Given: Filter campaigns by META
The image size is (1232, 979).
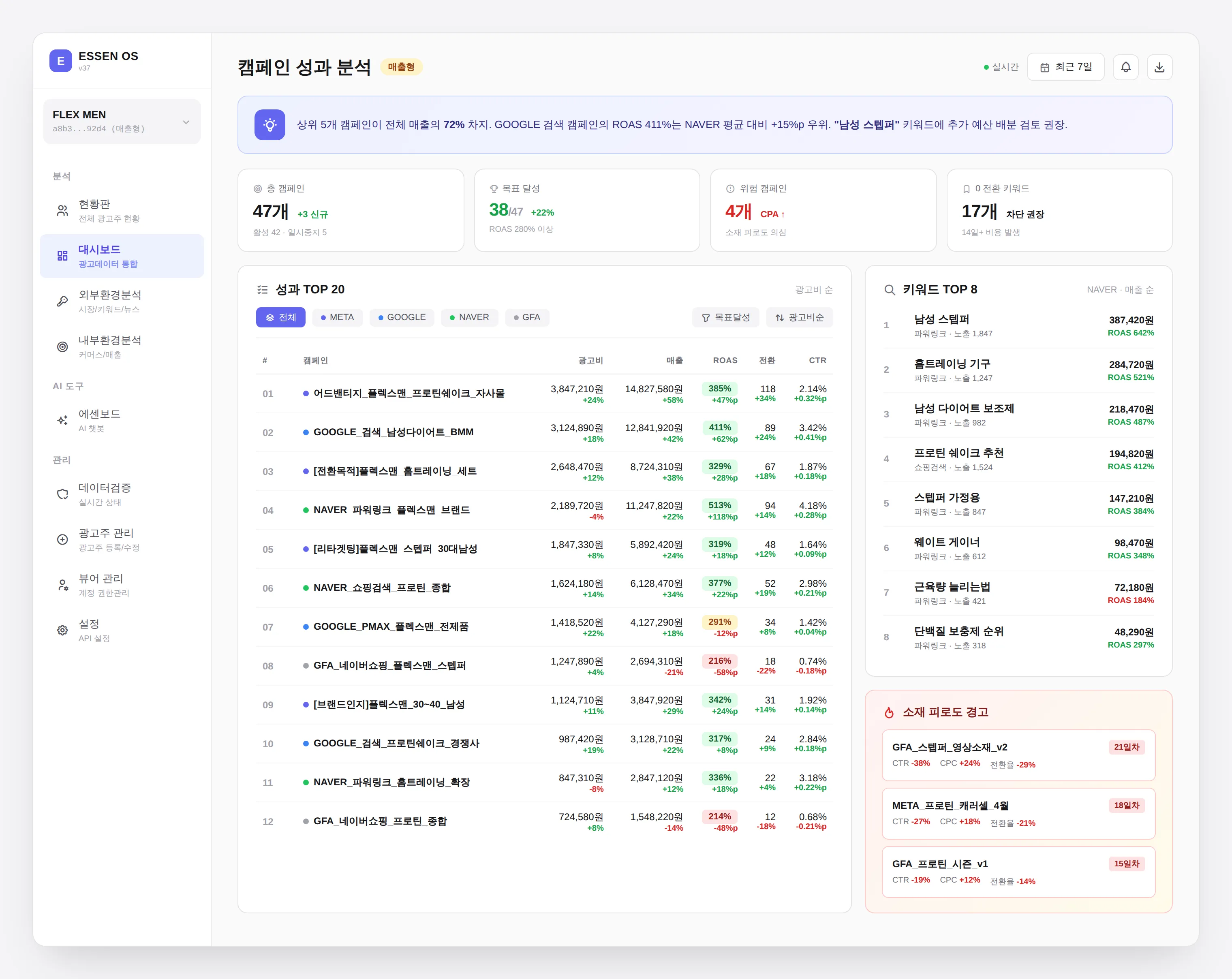Looking at the screenshot, I should 337,317.
